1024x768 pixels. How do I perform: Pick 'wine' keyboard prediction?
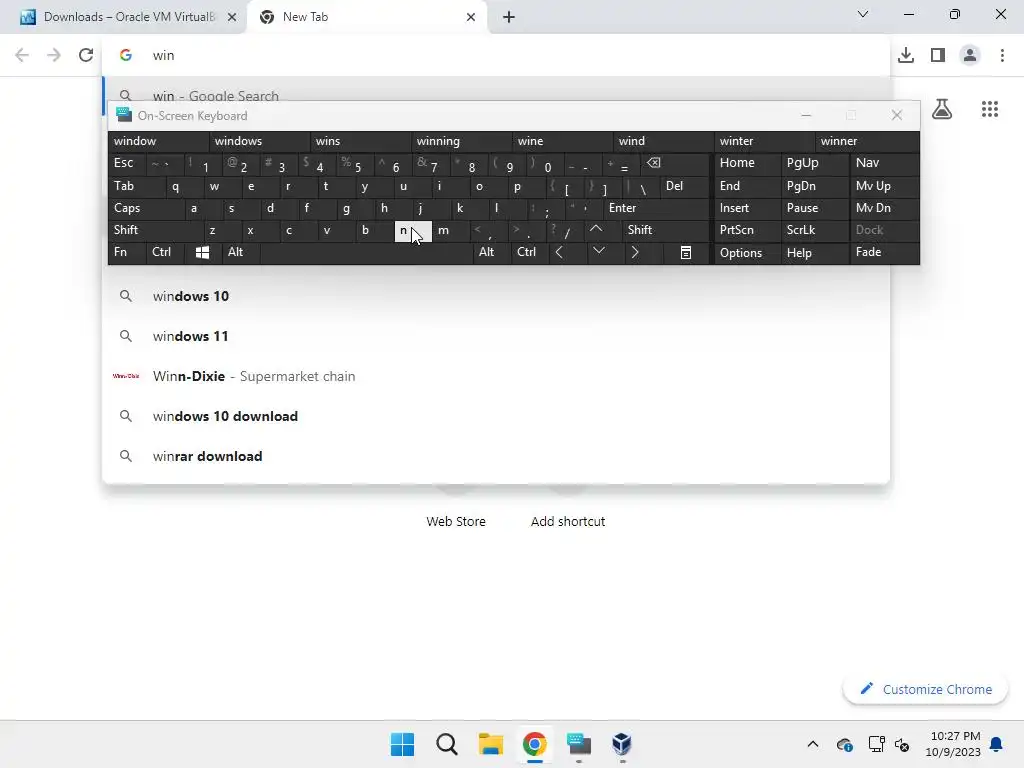pos(562,141)
